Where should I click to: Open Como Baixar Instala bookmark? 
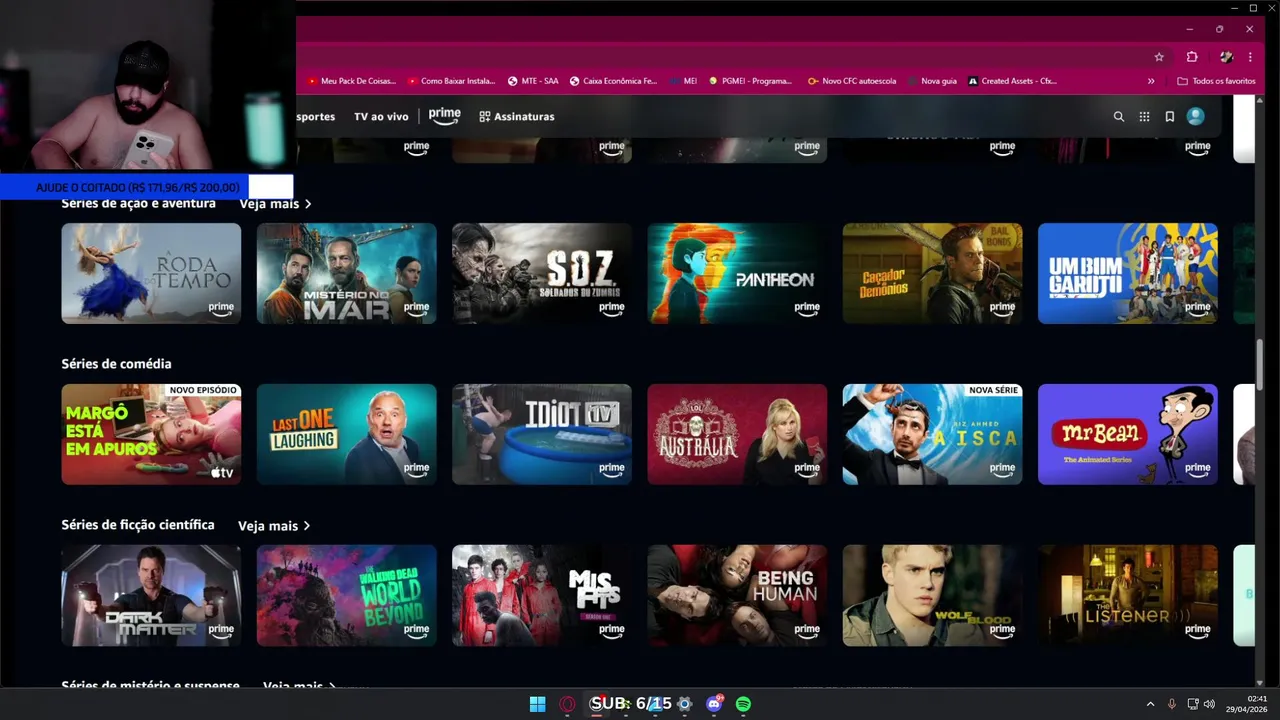(x=451, y=81)
